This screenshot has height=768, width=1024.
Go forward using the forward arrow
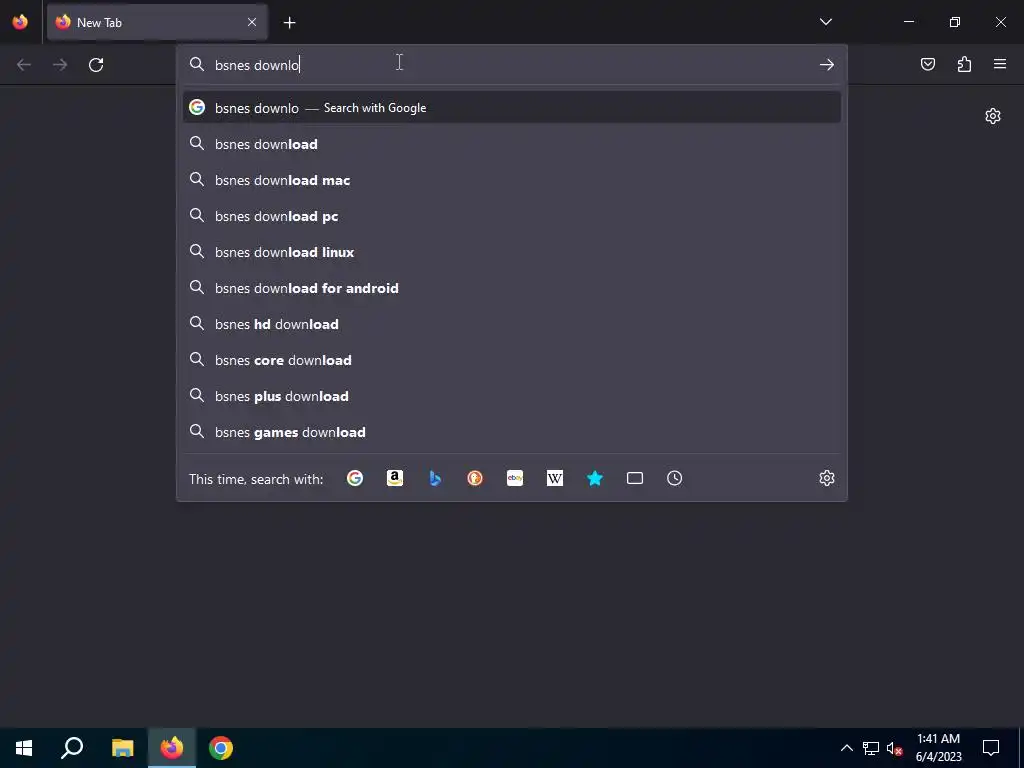(x=59, y=65)
